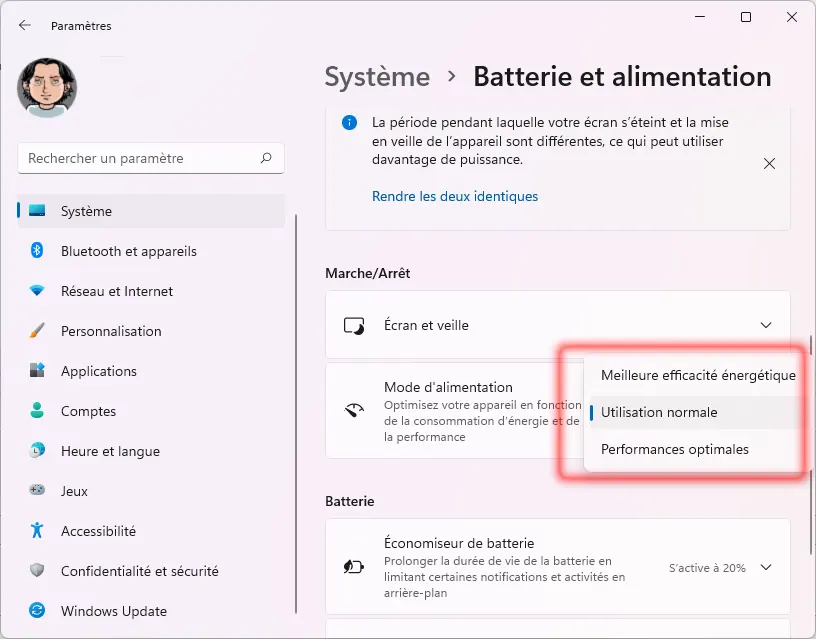Click the back arrow icon

25,26
